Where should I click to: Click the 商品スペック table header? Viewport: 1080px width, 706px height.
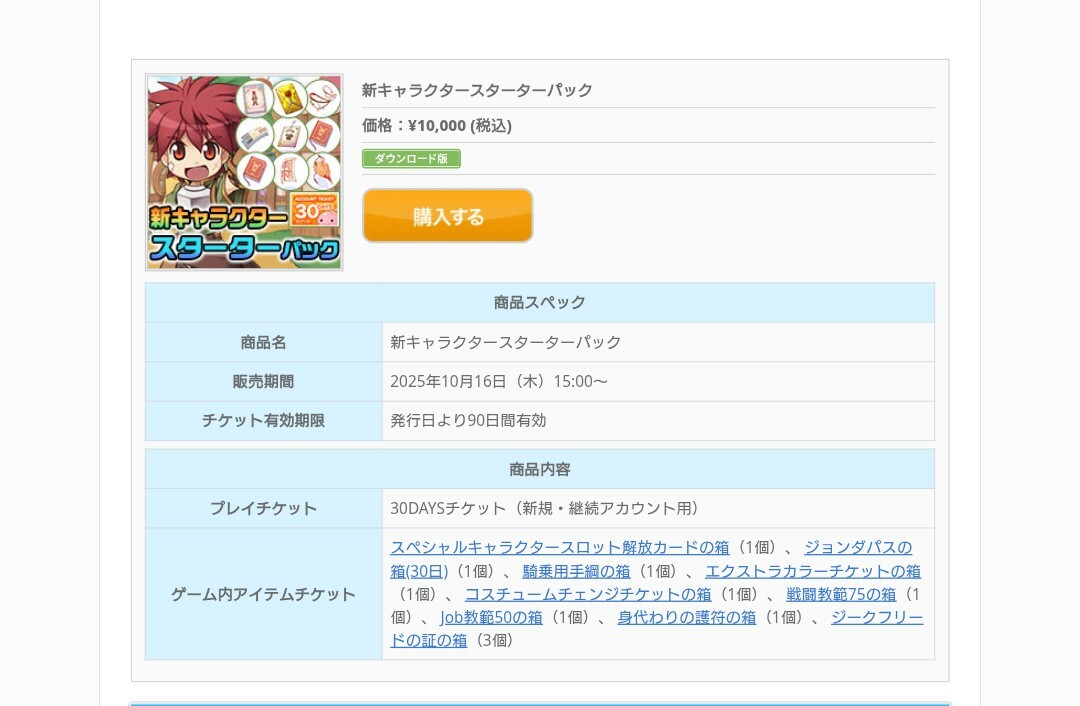[540, 302]
